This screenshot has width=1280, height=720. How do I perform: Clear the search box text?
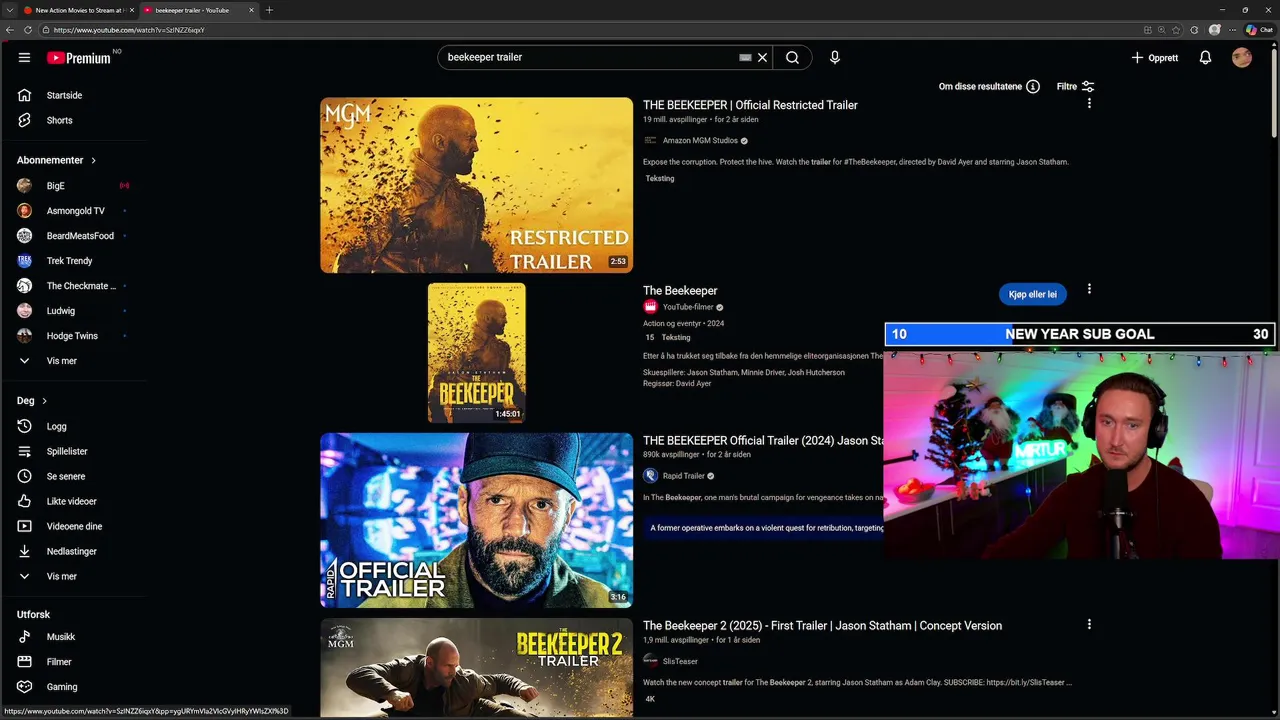762,58
